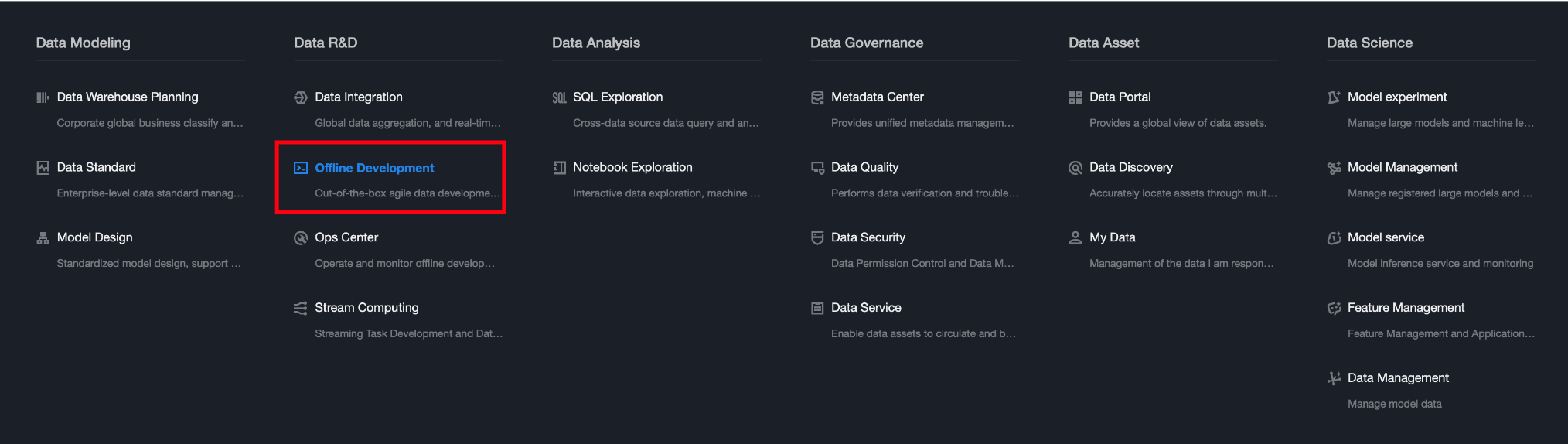Select Model Management

coord(1402,168)
